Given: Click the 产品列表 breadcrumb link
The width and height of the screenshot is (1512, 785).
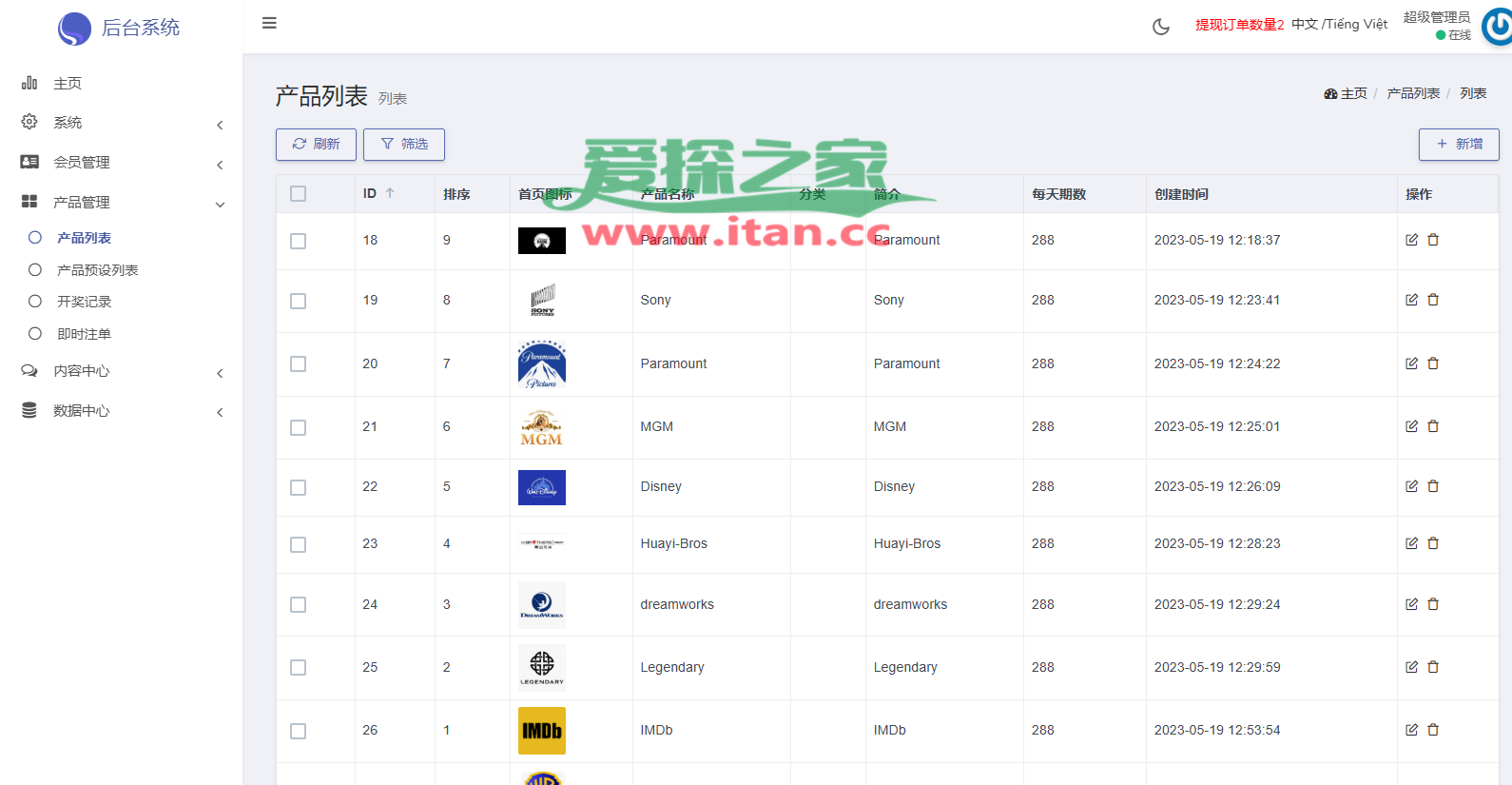Looking at the screenshot, I should 1413,93.
